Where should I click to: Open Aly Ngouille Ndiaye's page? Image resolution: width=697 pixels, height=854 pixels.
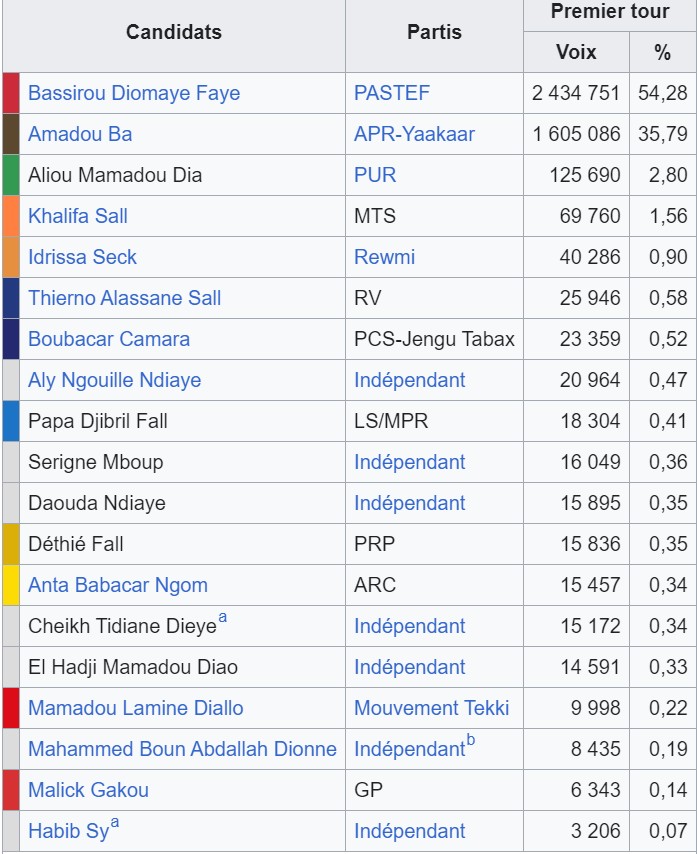point(114,380)
